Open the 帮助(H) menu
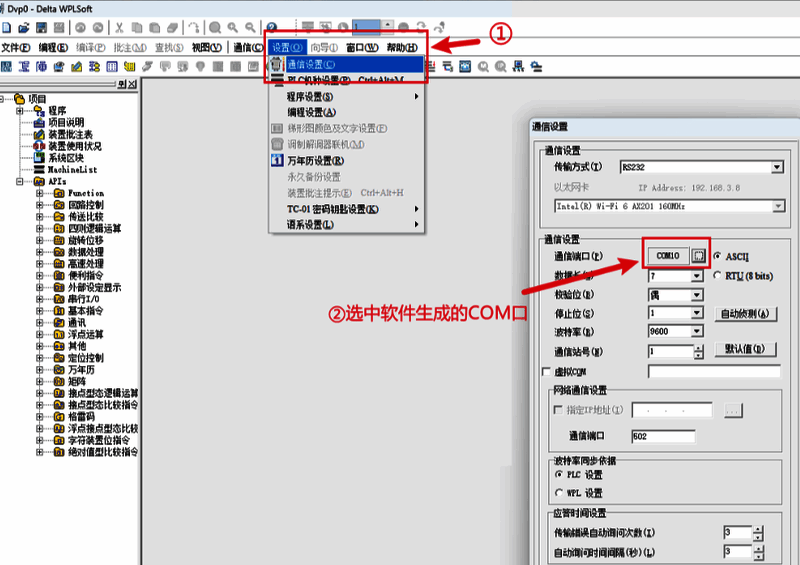The width and height of the screenshot is (800, 565). 402,47
